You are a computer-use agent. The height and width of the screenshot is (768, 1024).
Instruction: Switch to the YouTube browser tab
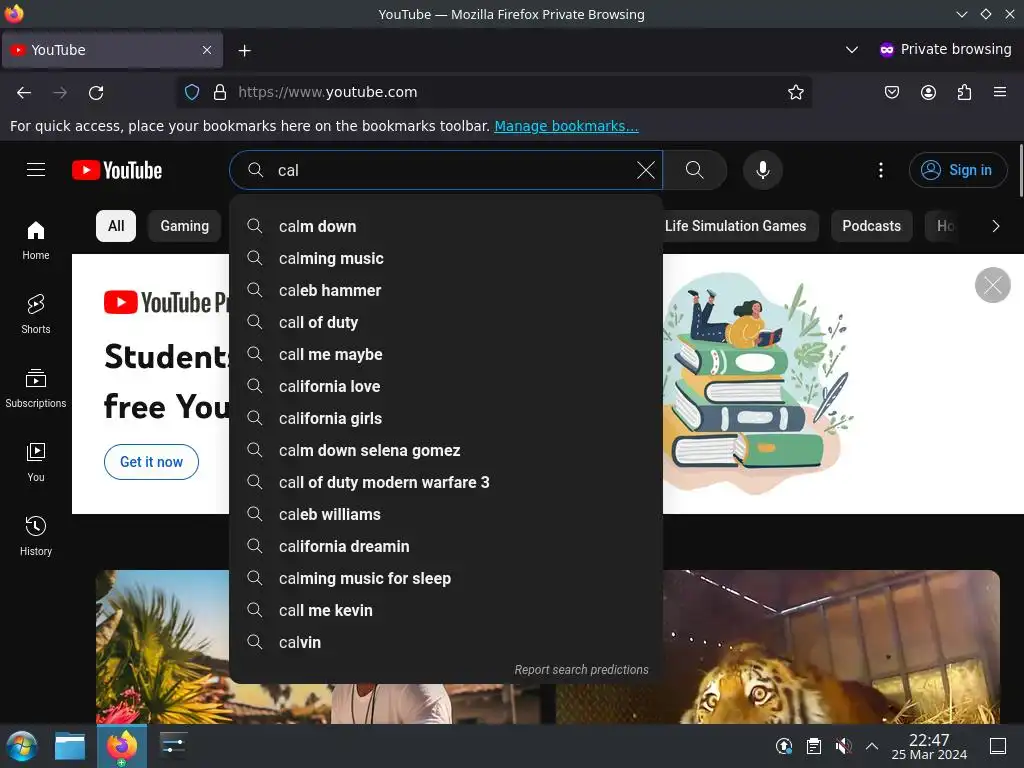[x=112, y=50]
